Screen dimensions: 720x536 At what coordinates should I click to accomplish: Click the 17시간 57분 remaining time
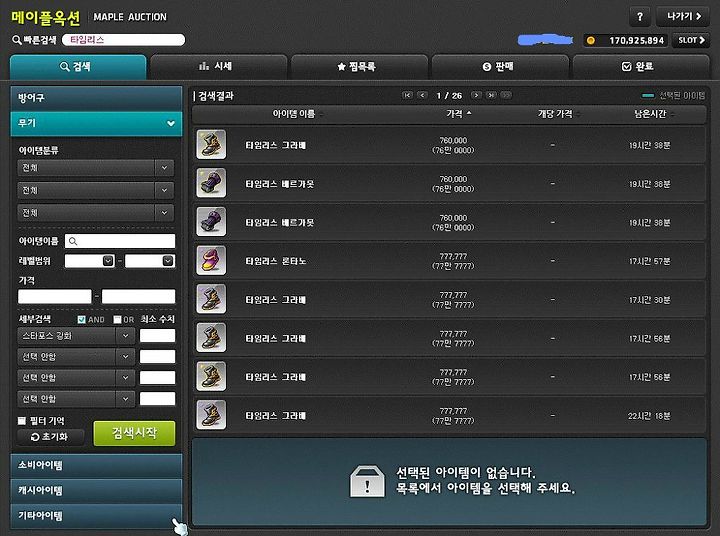(649, 261)
